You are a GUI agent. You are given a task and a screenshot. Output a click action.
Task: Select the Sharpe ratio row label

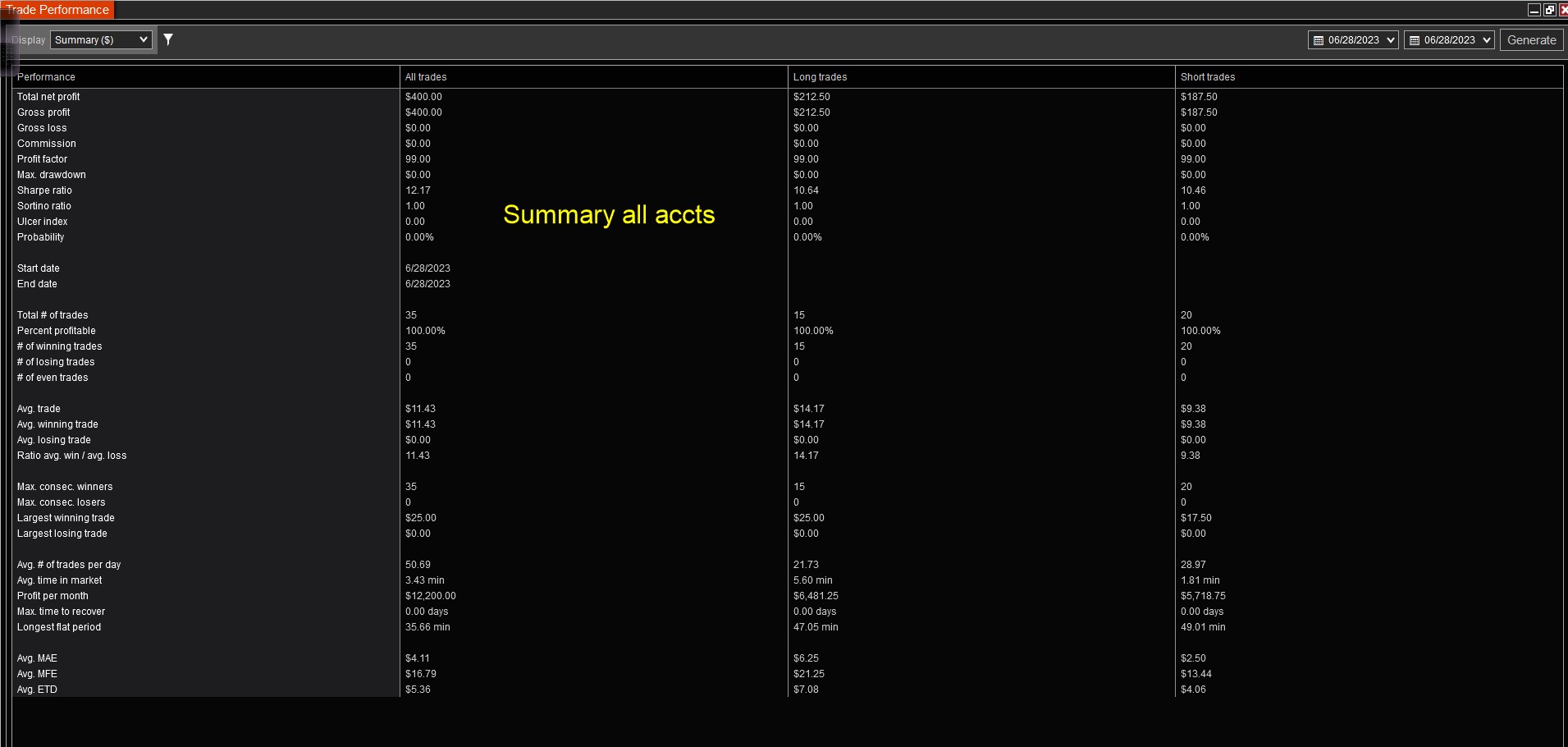point(44,190)
